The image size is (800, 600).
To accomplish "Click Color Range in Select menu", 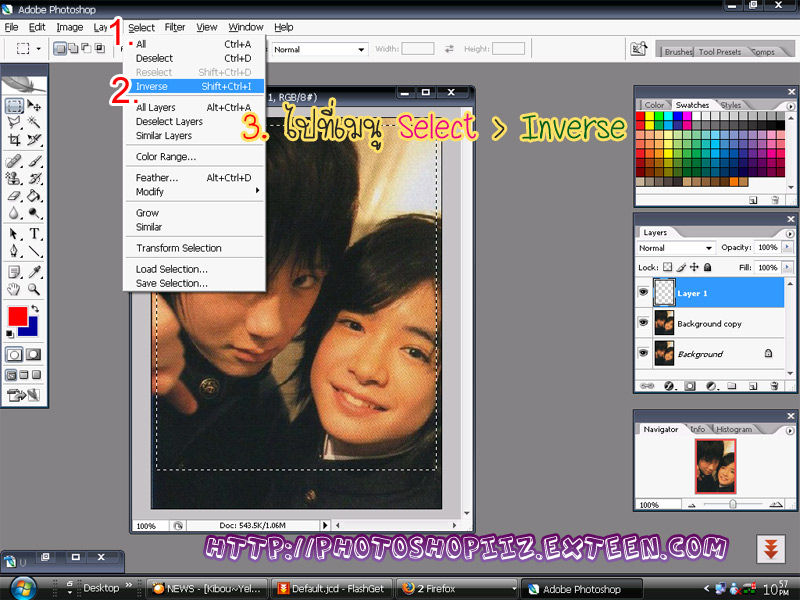I will pos(166,157).
